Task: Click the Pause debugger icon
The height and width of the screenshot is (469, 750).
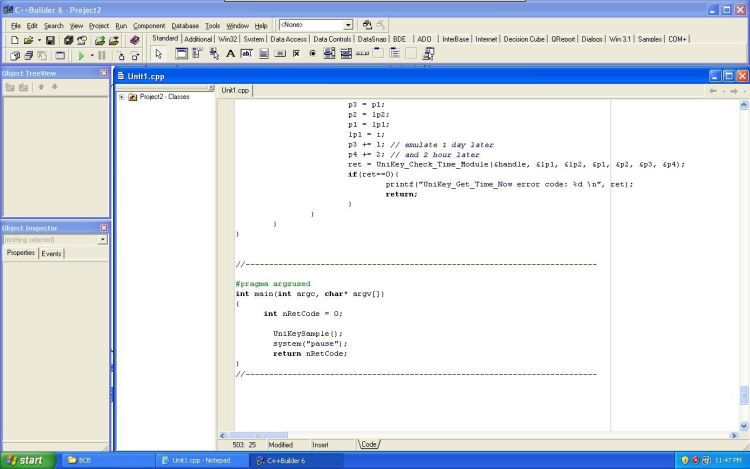Action: pyautogui.click(x=102, y=55)
